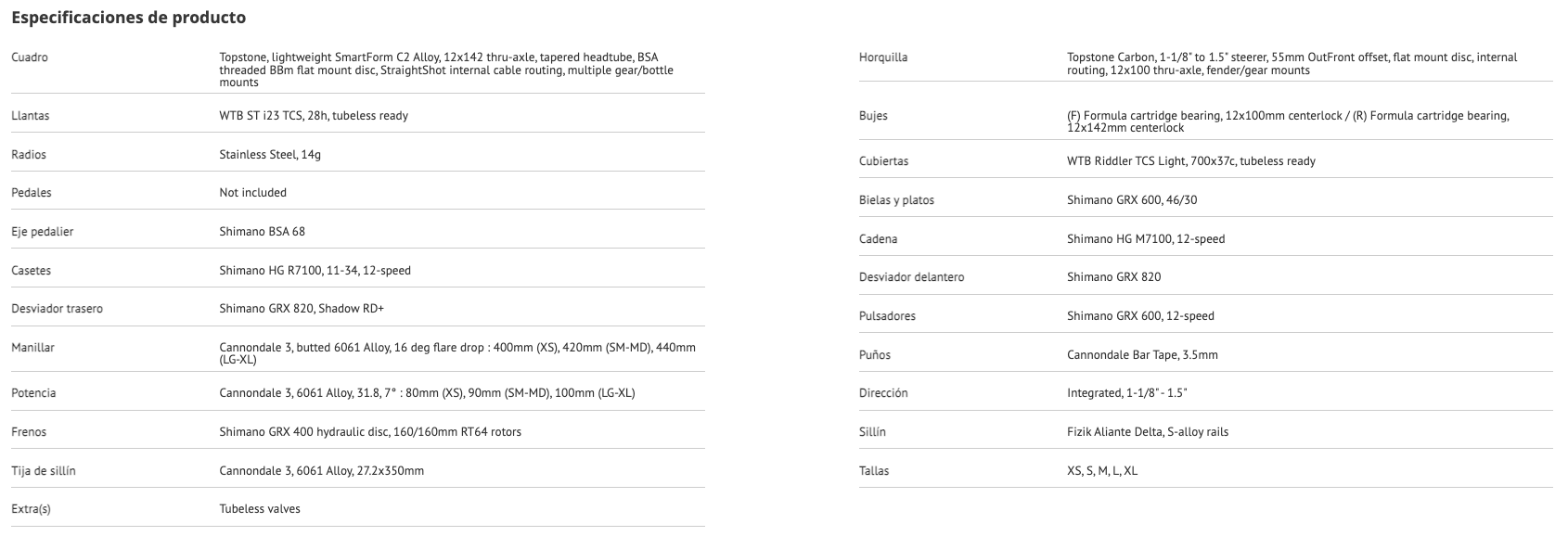The width and height of the screenshot is (1568, 549).
Task: Select the Shimano GRX 600, 46/30 crankset value
Action: pos(1138,200)
